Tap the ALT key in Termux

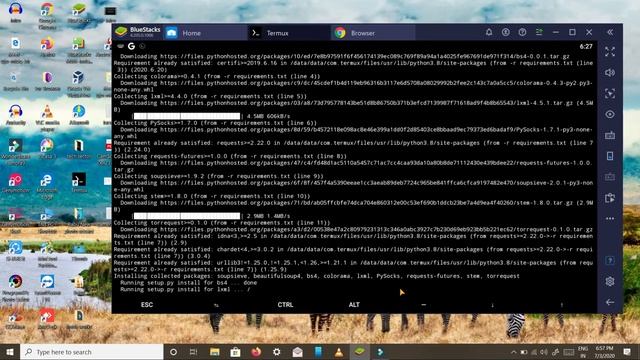point(354,305)
